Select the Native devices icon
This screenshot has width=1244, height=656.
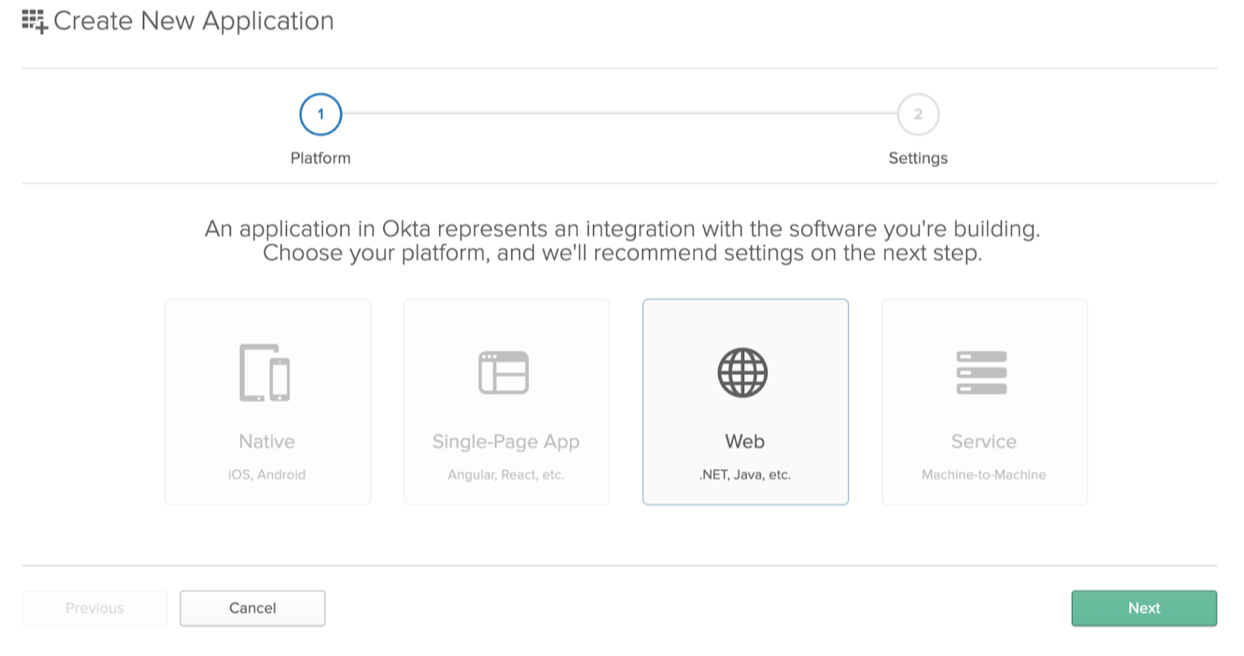pyautogui.click(x=265, y=373)
